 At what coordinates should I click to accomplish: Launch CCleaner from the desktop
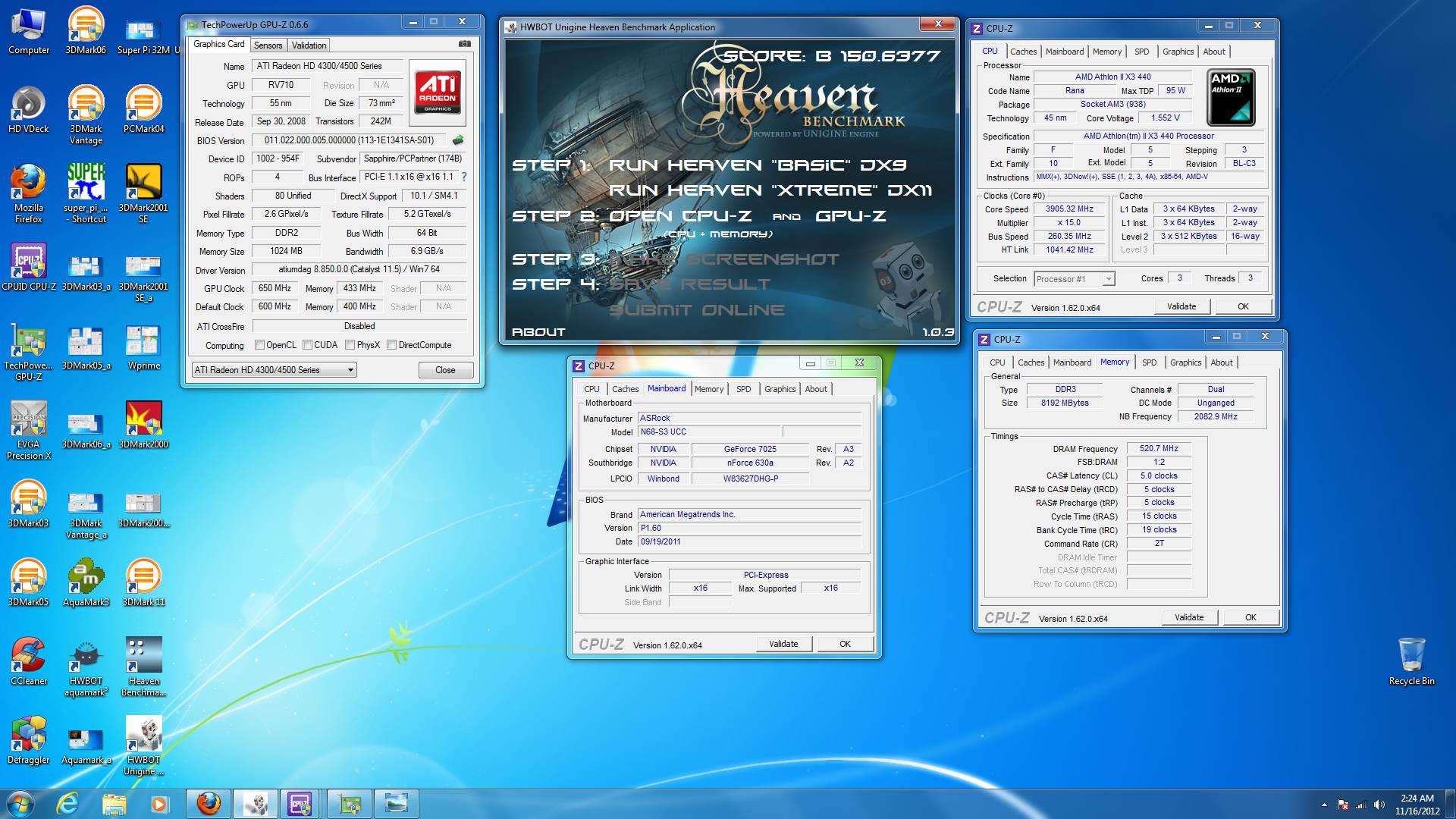tap(28, 661)
